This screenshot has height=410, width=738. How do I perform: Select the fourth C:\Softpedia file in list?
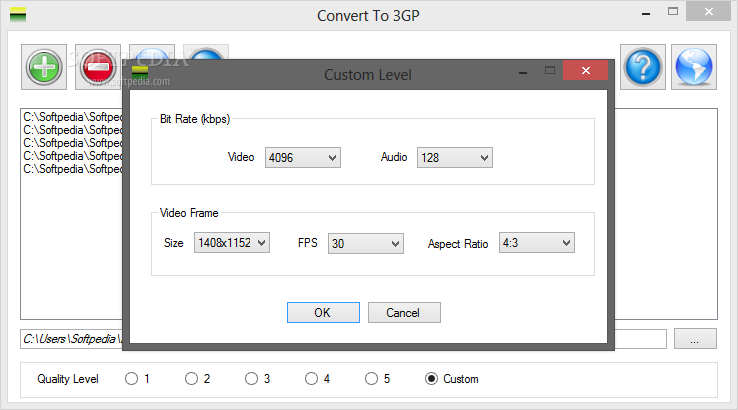(72, 156)
